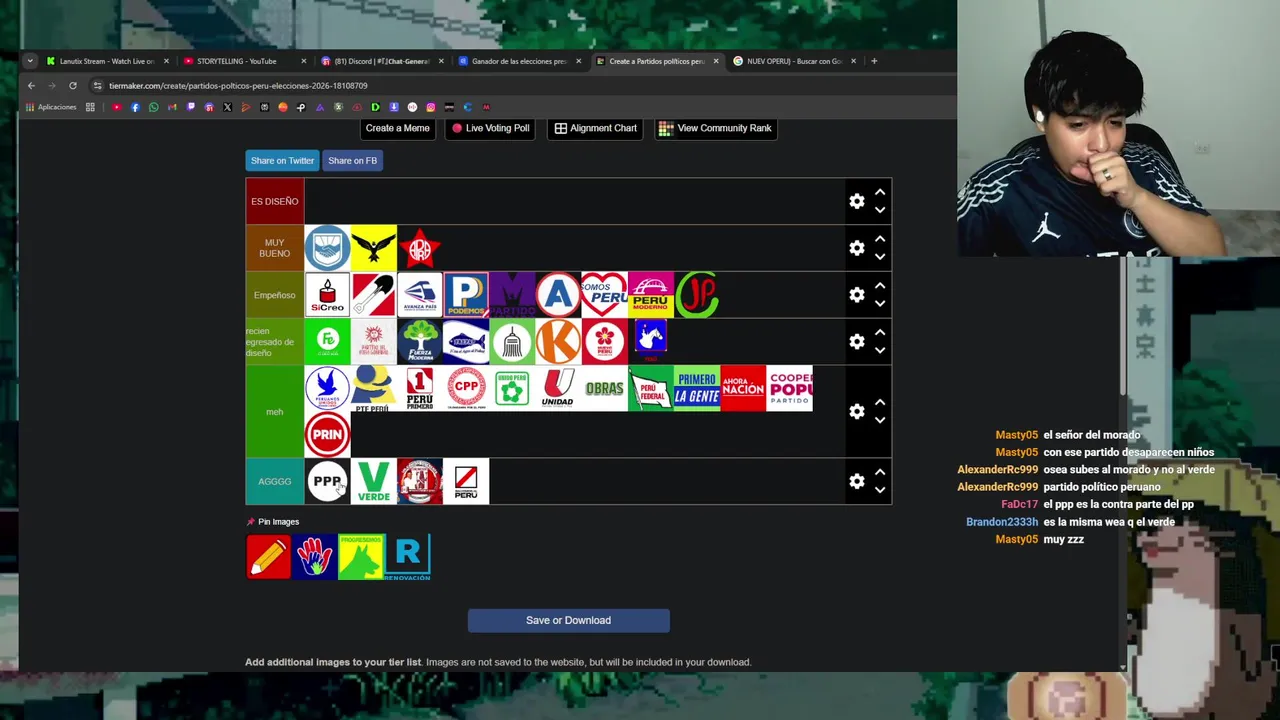Move MUY BUENO tier down with arrow

coord(880,257)
